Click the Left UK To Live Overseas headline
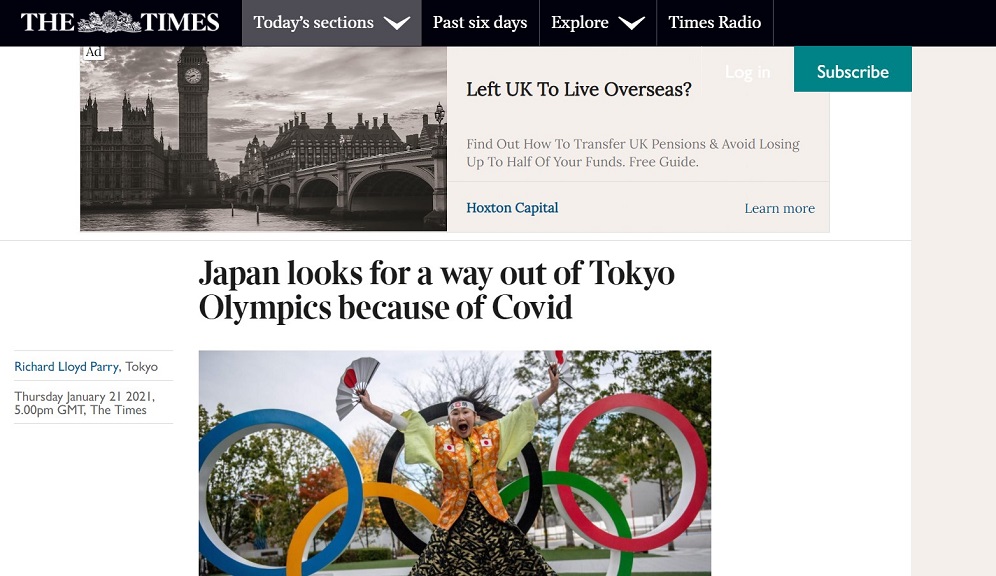996x576 pixels. tap(579, 90)
